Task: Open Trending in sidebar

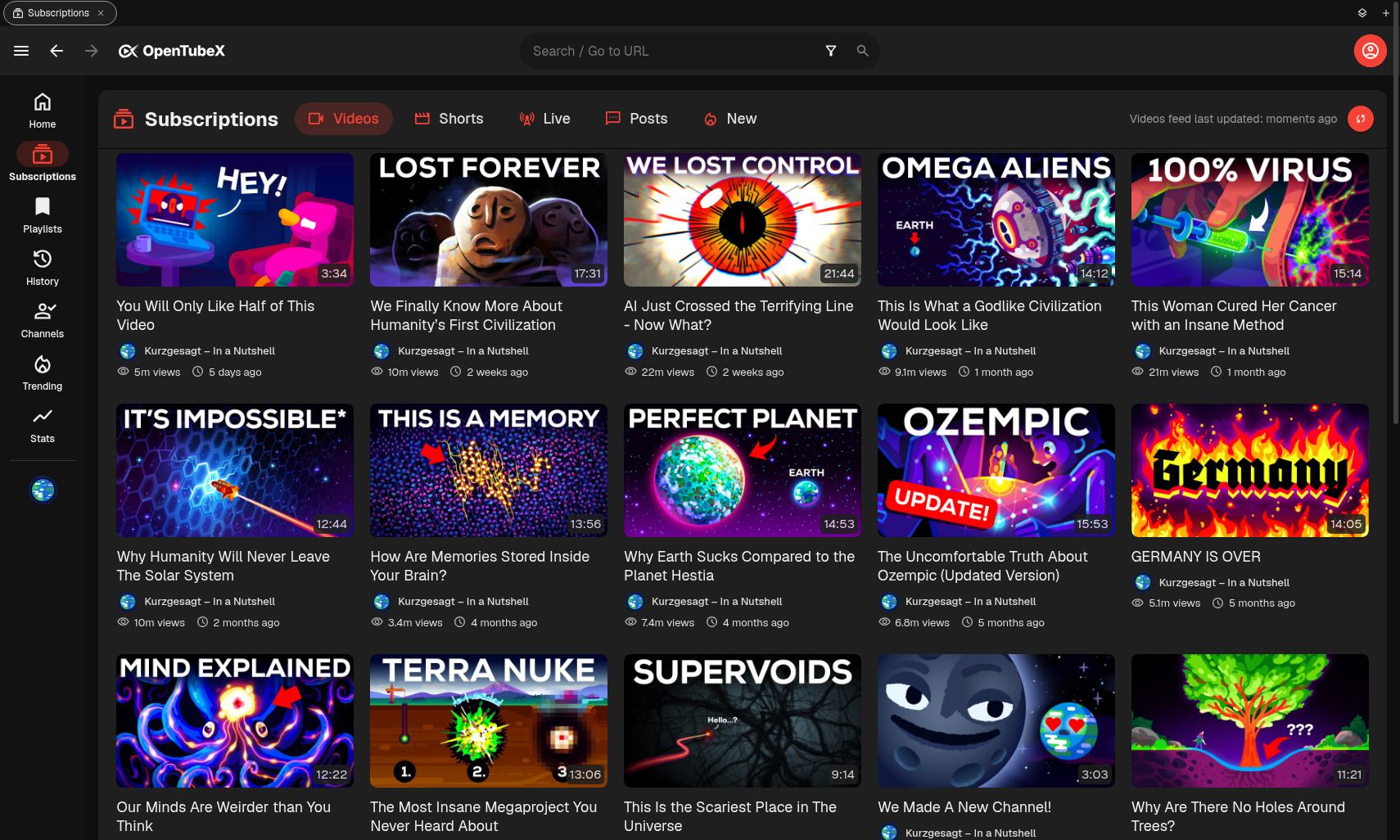Action: [43, 373]
